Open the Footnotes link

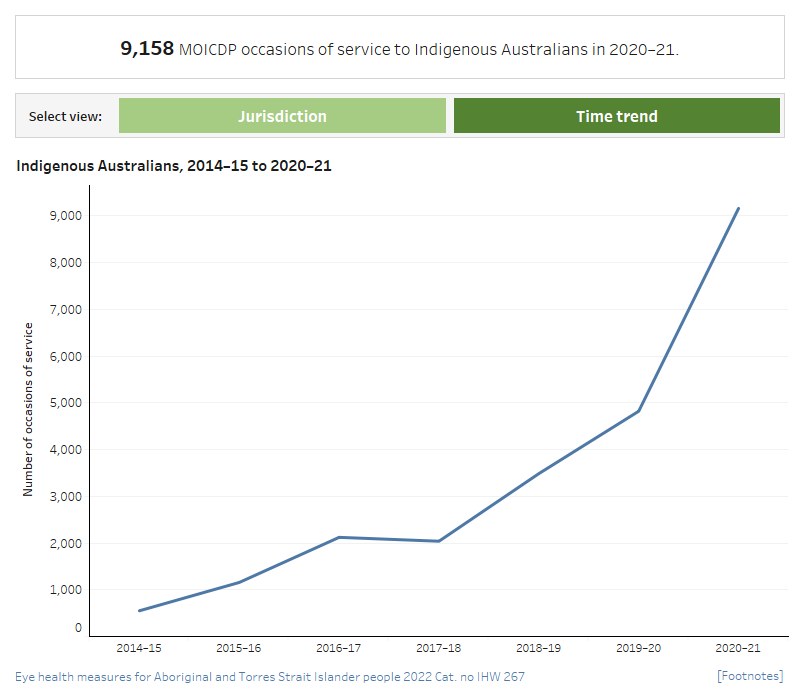[750, 677]
